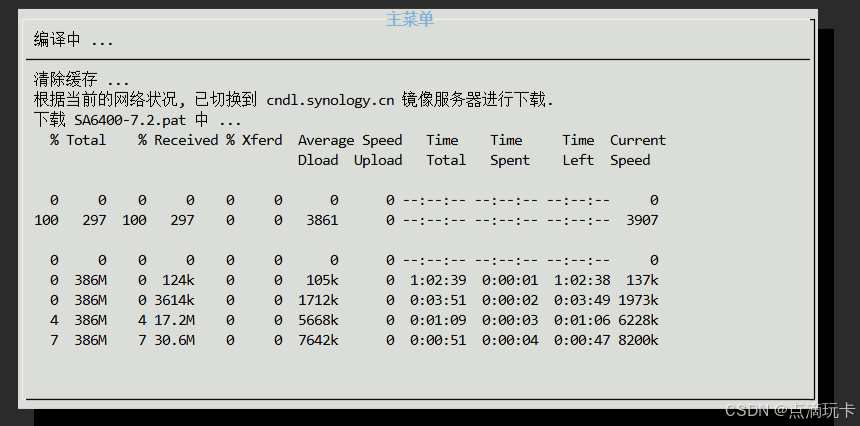
Task: Click the Time Left column header
Action: tap(578, 150)
